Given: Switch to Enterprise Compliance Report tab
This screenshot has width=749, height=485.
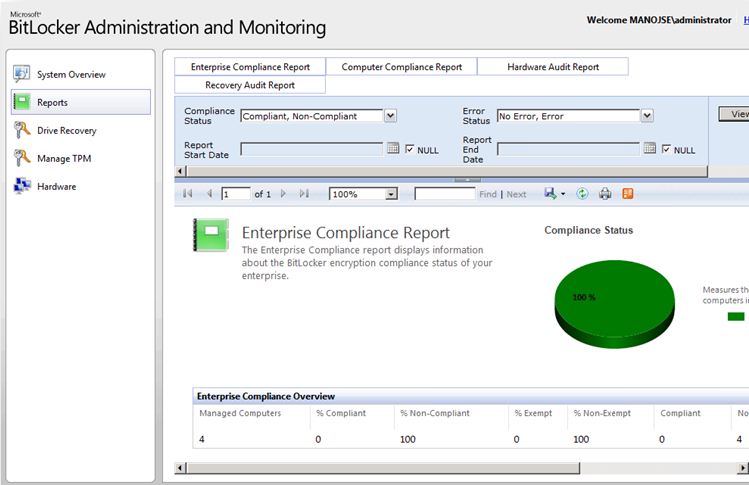Looking at the screenshot, I should [250, 67].
